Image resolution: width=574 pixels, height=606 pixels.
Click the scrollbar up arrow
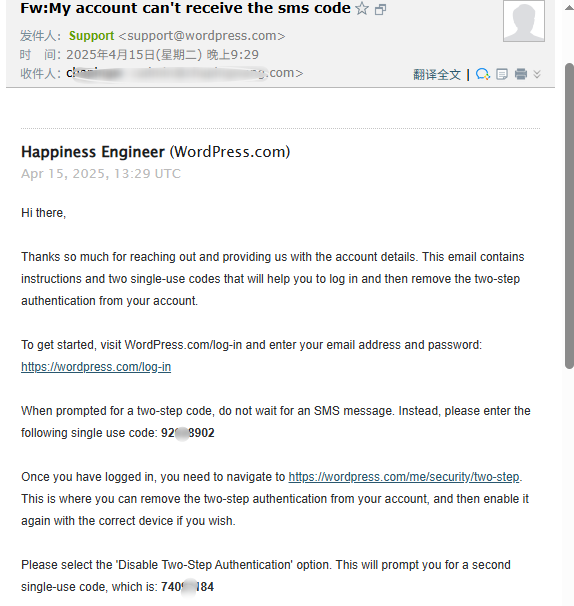pos(569,8)
